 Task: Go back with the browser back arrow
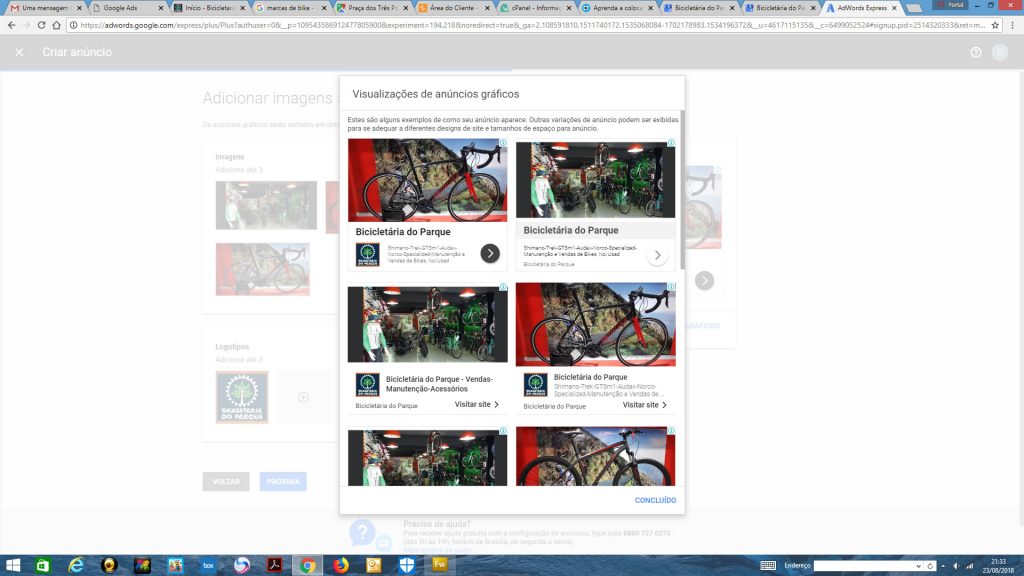click(x=11, y=25)
